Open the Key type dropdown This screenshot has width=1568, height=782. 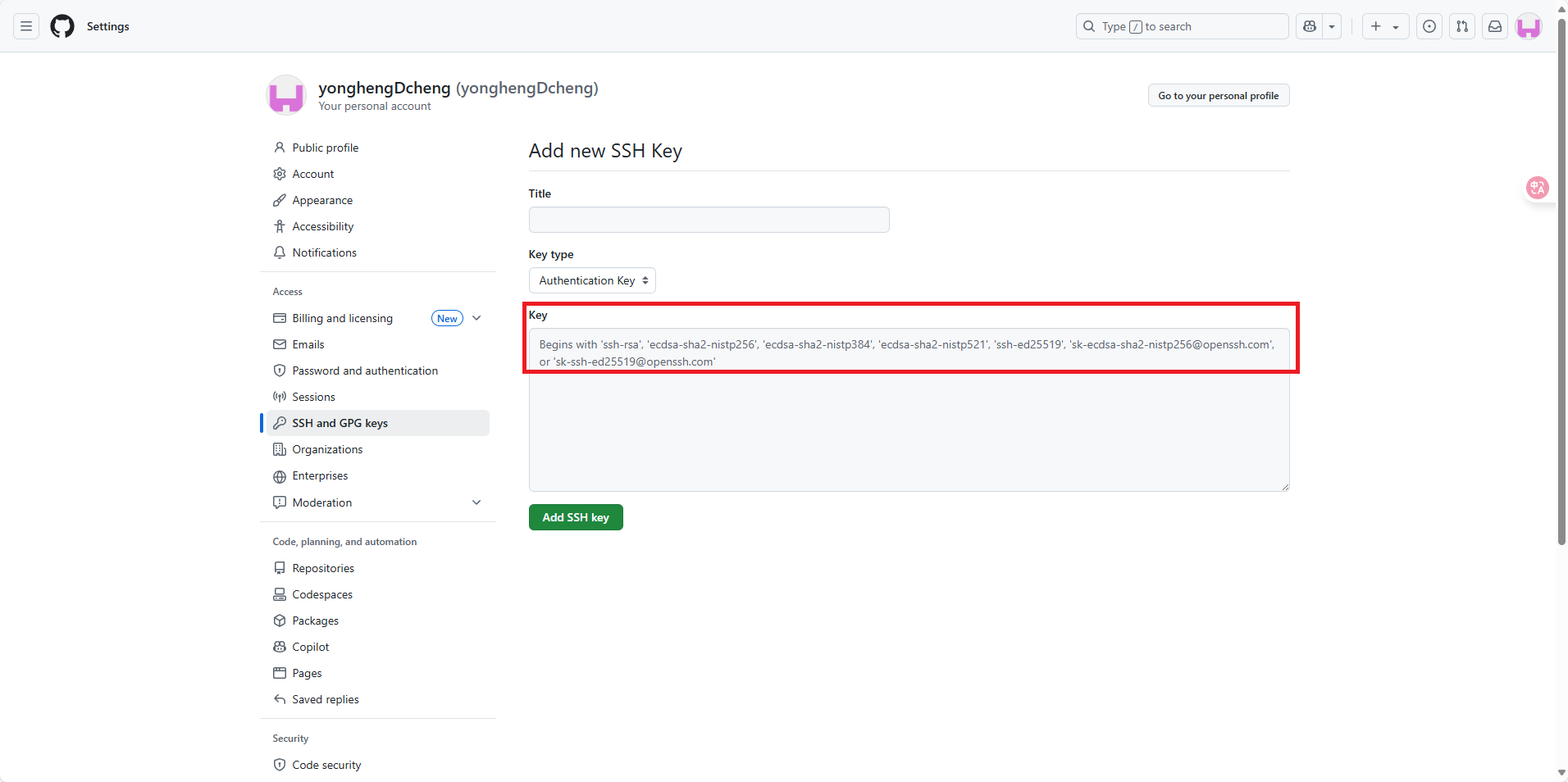tap(592, 280)
